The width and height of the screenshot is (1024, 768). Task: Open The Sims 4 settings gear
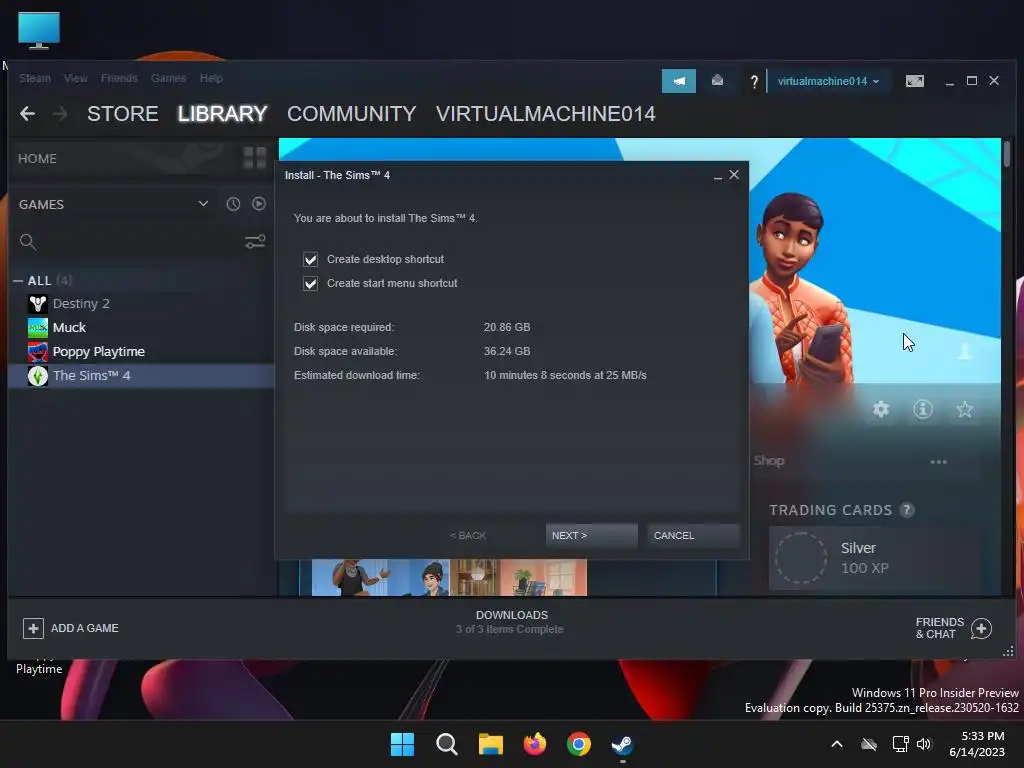(881, 409)
